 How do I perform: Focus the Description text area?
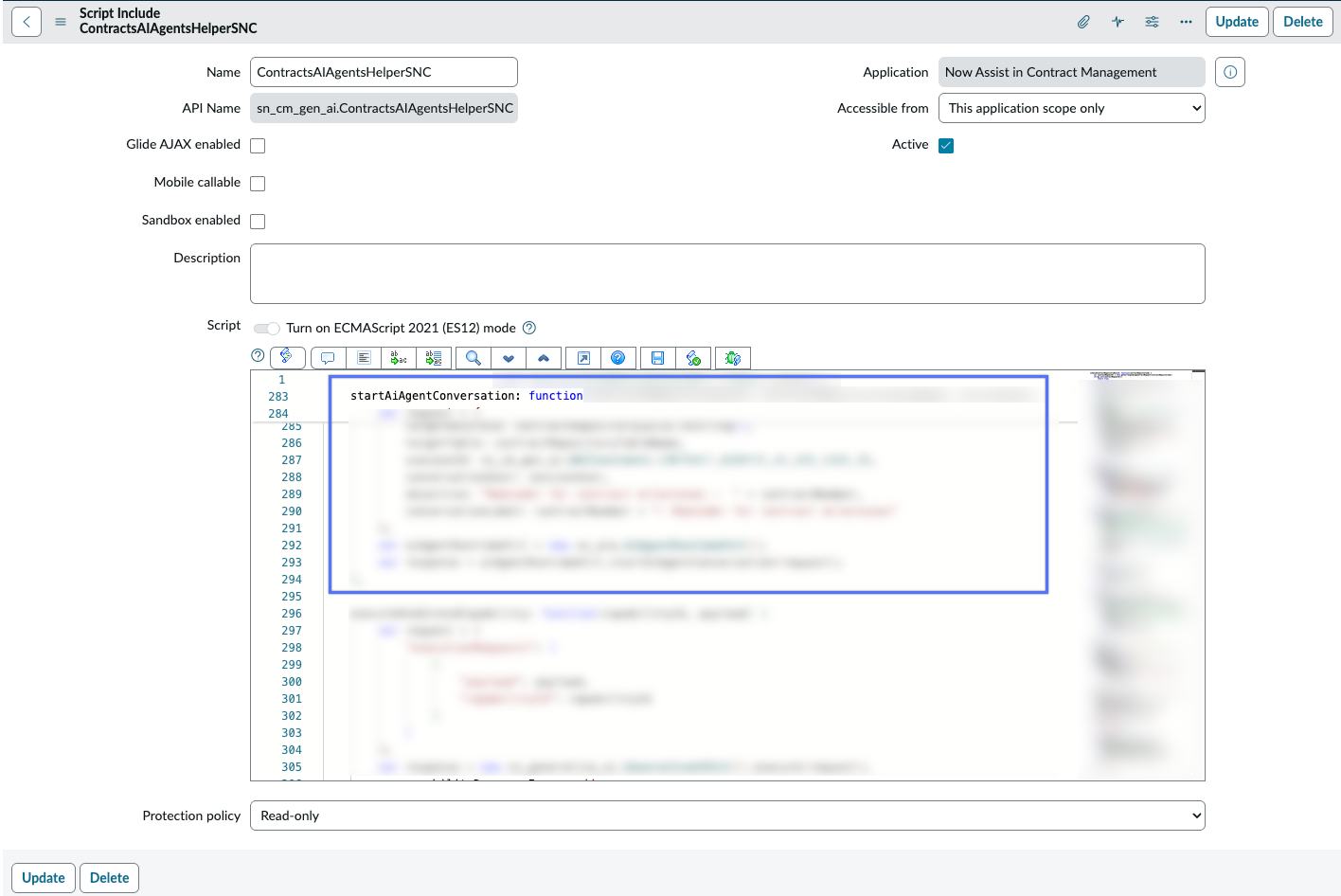pyautogui.click(x=727, y=274)
